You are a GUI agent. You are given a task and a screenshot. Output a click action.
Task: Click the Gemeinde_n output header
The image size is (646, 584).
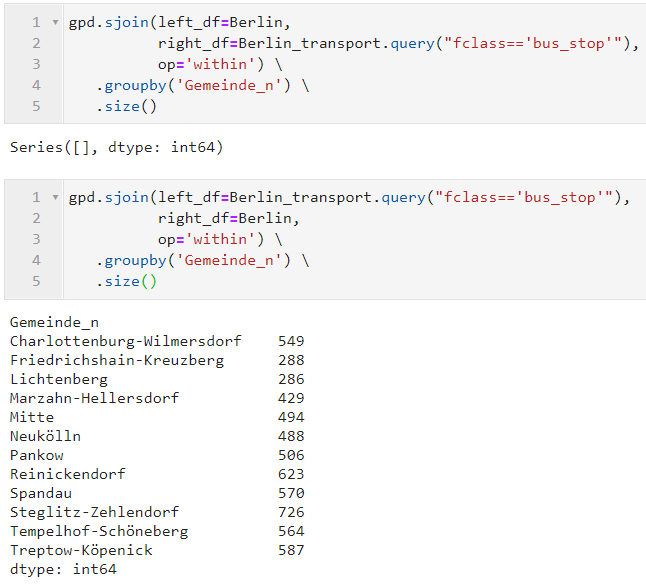click(x=54, y=322)
